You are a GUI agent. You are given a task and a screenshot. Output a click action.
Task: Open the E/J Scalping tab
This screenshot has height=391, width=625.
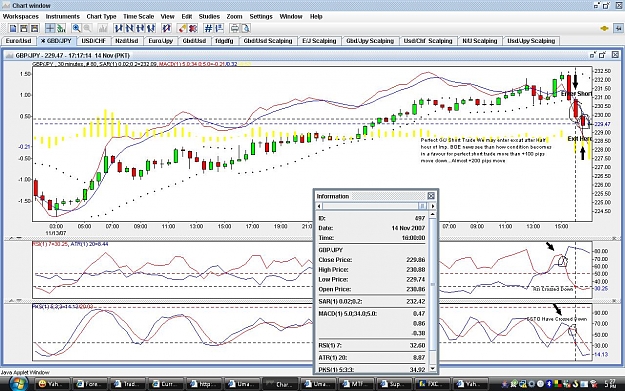pos(319,41)
